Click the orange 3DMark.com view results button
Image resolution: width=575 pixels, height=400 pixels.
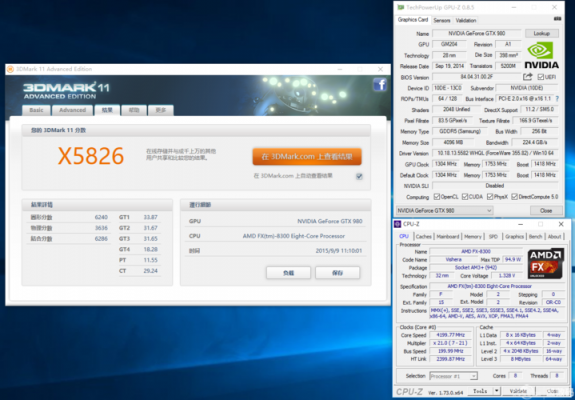click(x=307, y=157)
